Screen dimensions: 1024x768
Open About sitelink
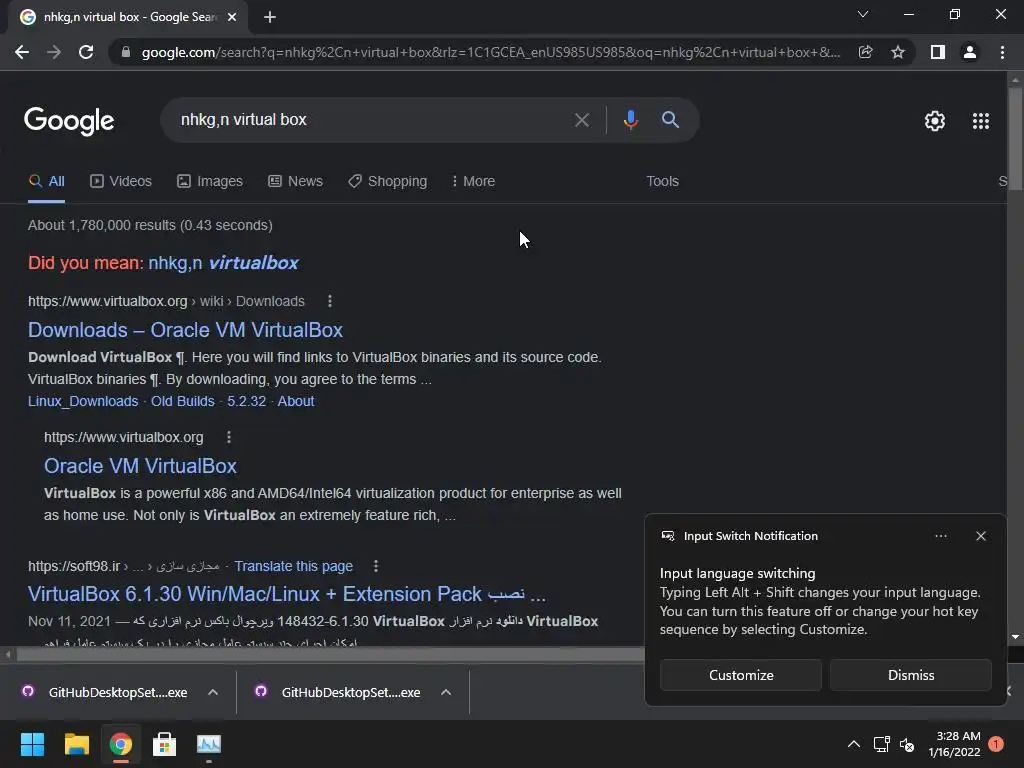[296, 401]
